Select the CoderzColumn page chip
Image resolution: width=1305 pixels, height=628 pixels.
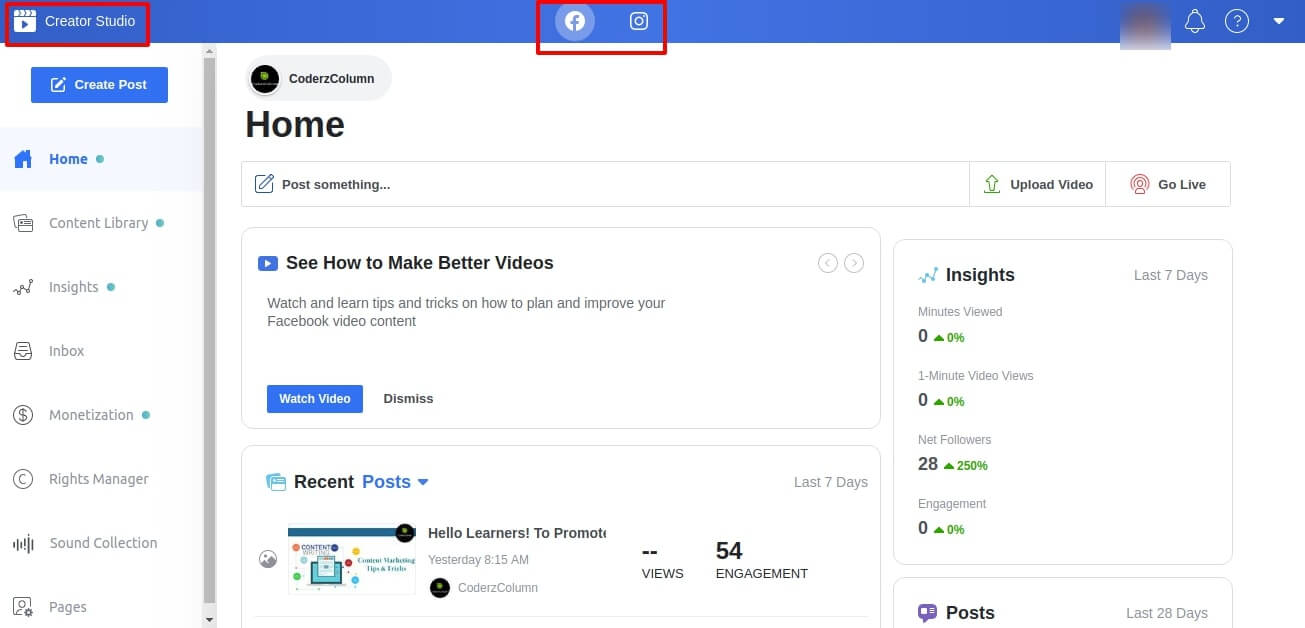tap(318, 78)
